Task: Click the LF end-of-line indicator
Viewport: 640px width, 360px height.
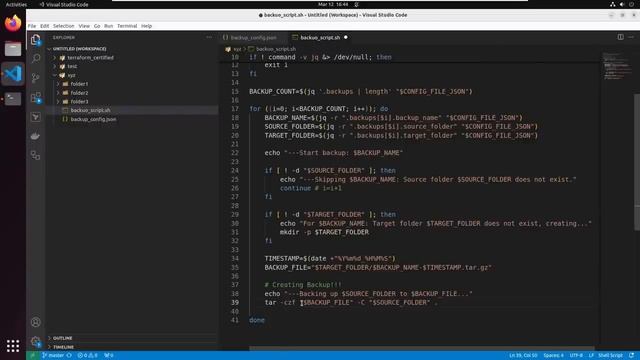Action: 591,355
